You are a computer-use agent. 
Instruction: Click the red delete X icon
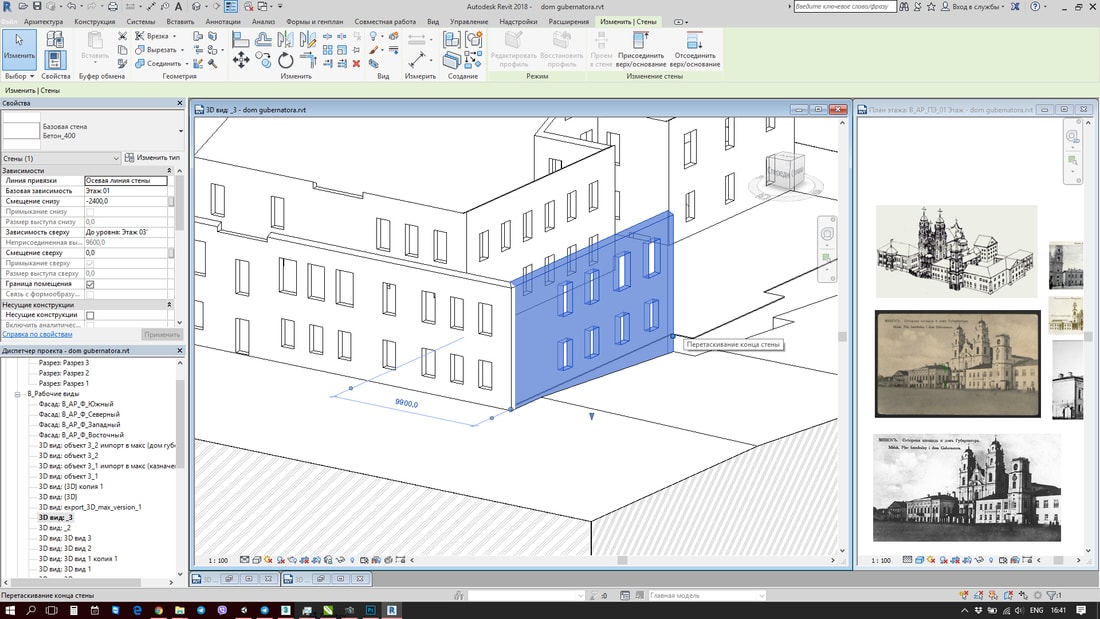(357, 63)
